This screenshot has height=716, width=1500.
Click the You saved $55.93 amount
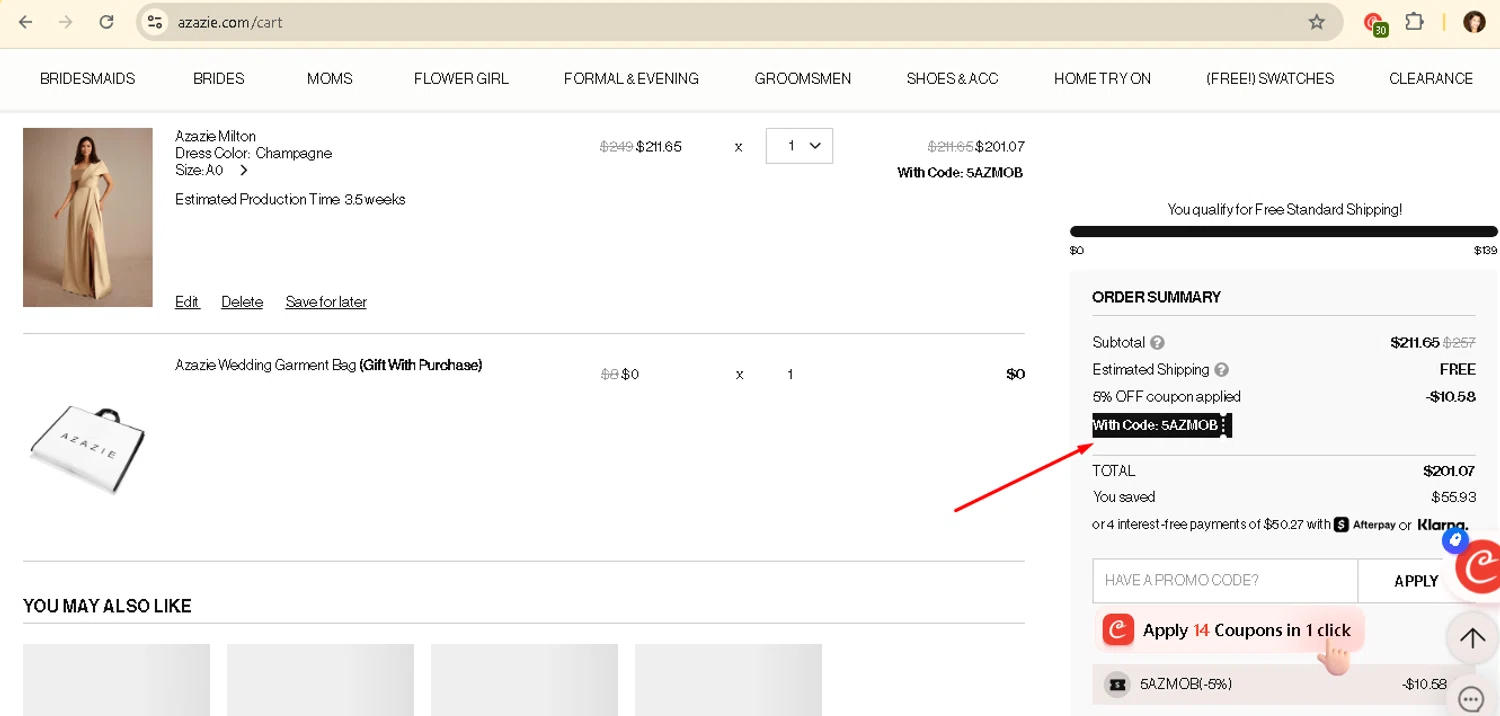point(1453,497)
